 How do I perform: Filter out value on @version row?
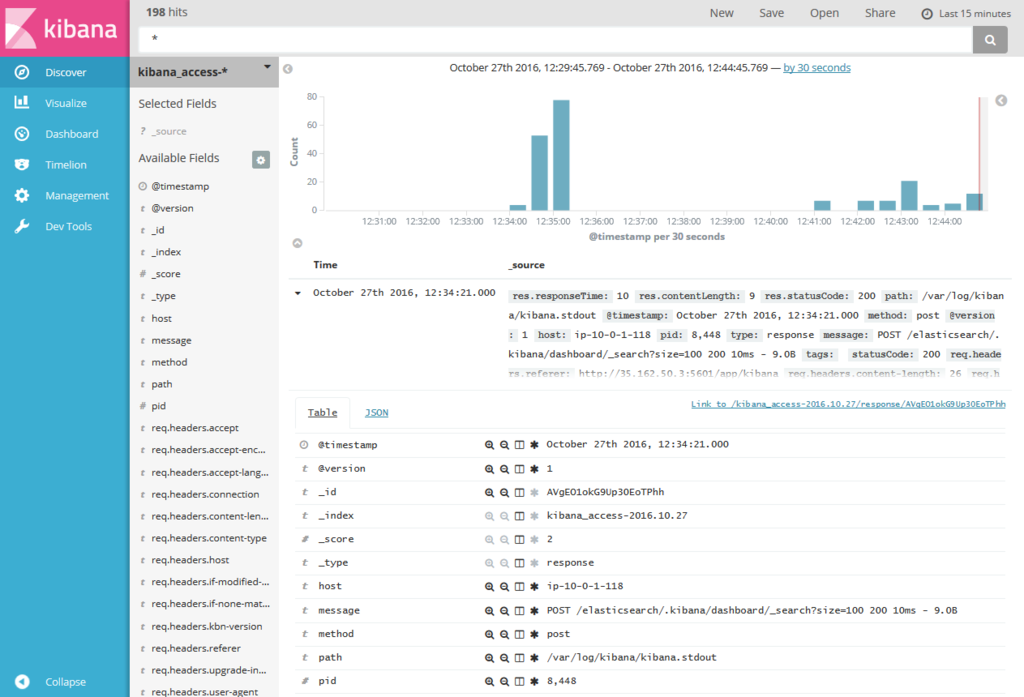click(x=504, y=469)
